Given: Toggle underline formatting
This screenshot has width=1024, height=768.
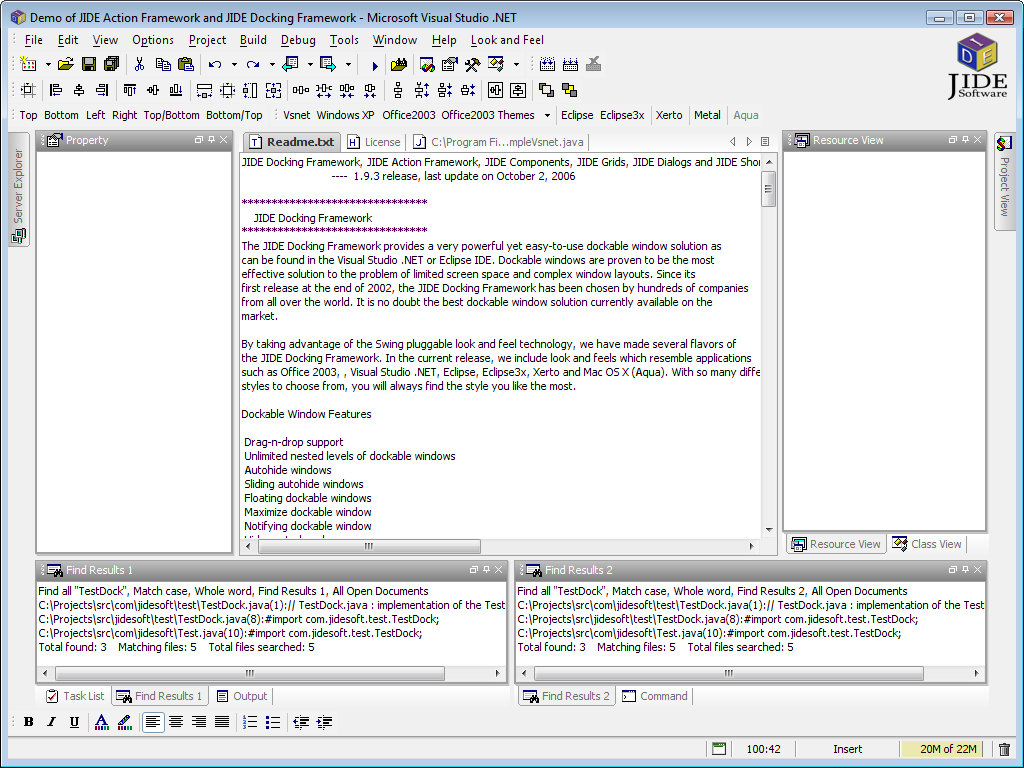Looking at the screenshot, I should tap(74, 722).
